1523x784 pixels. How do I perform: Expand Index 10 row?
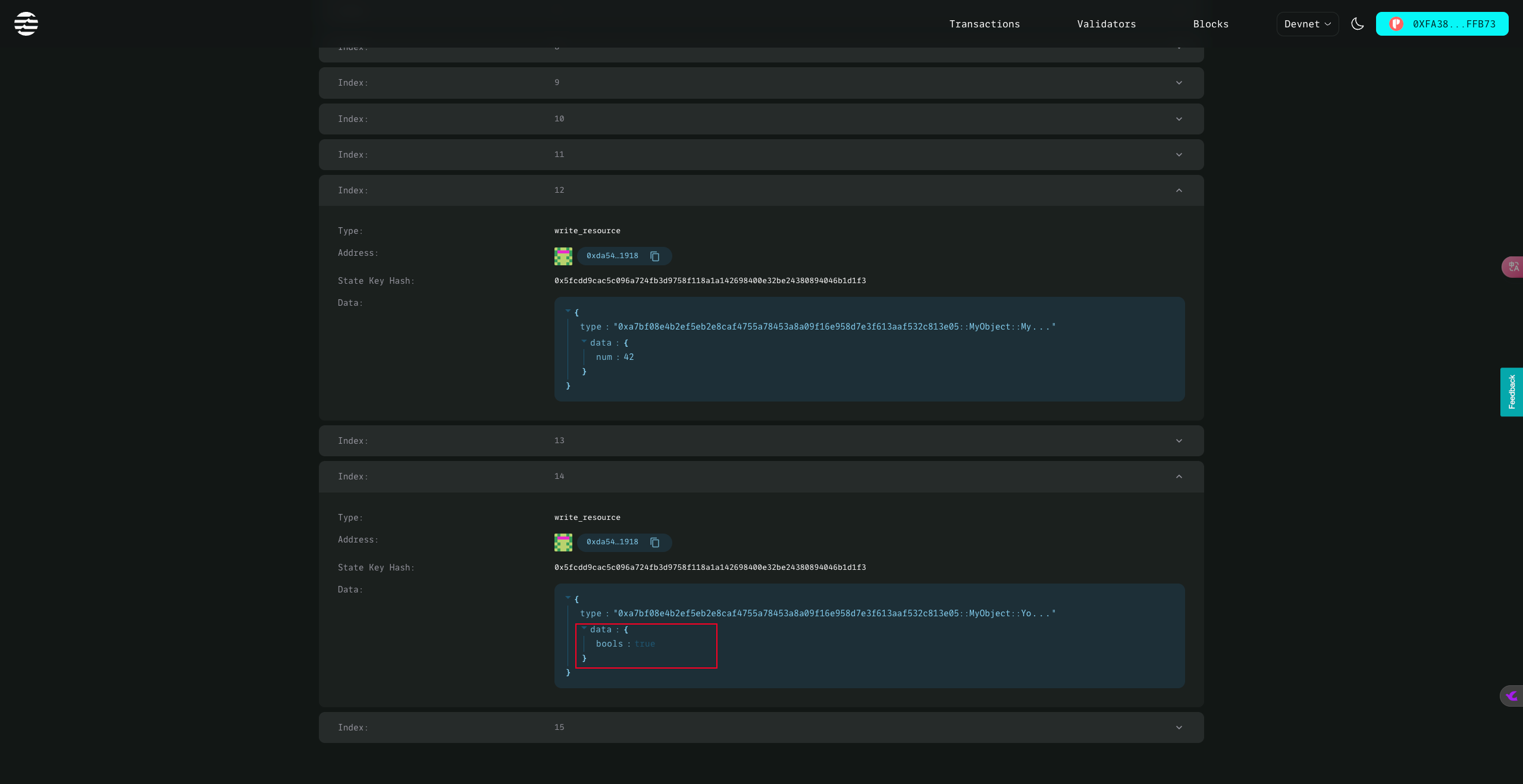click(x=761, y=119)
